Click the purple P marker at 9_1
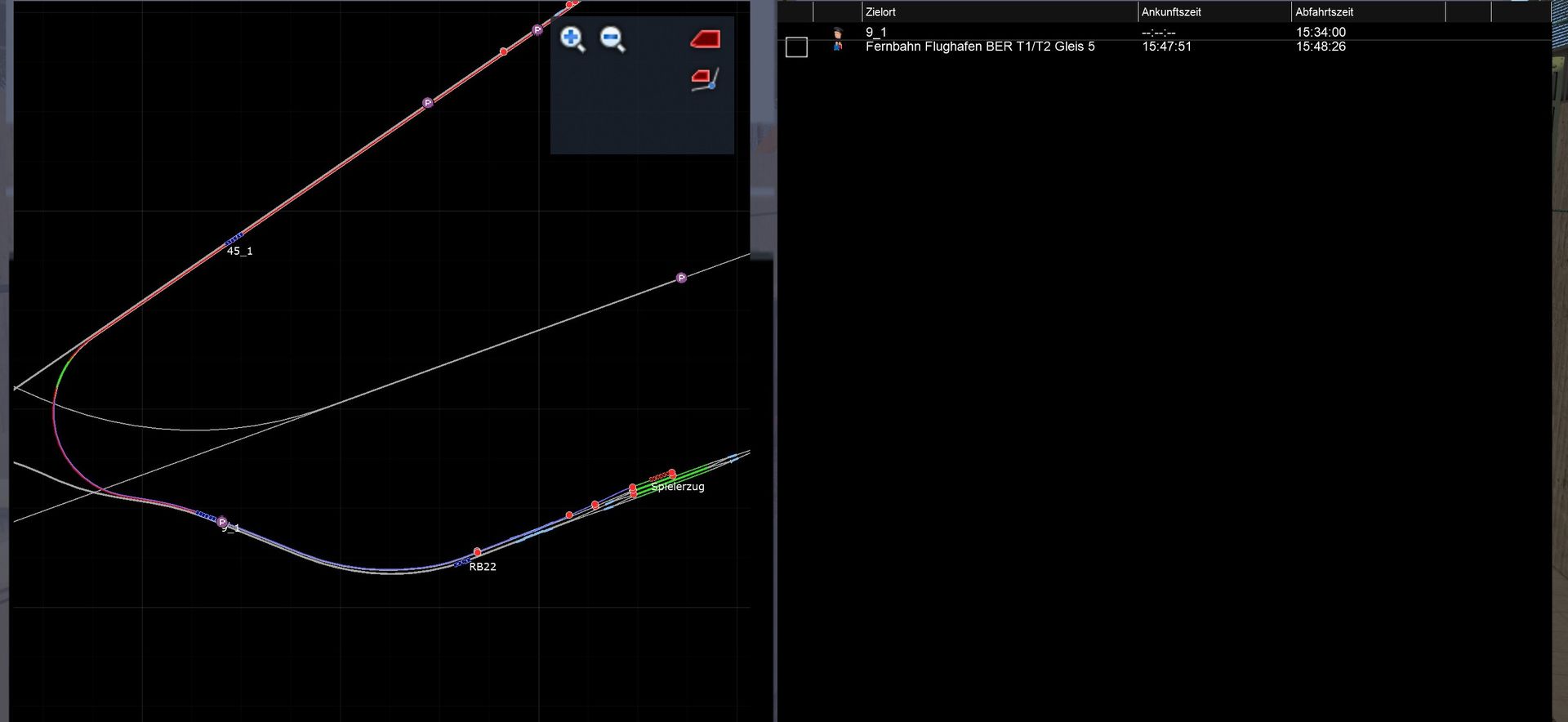 tap(222, 522)
